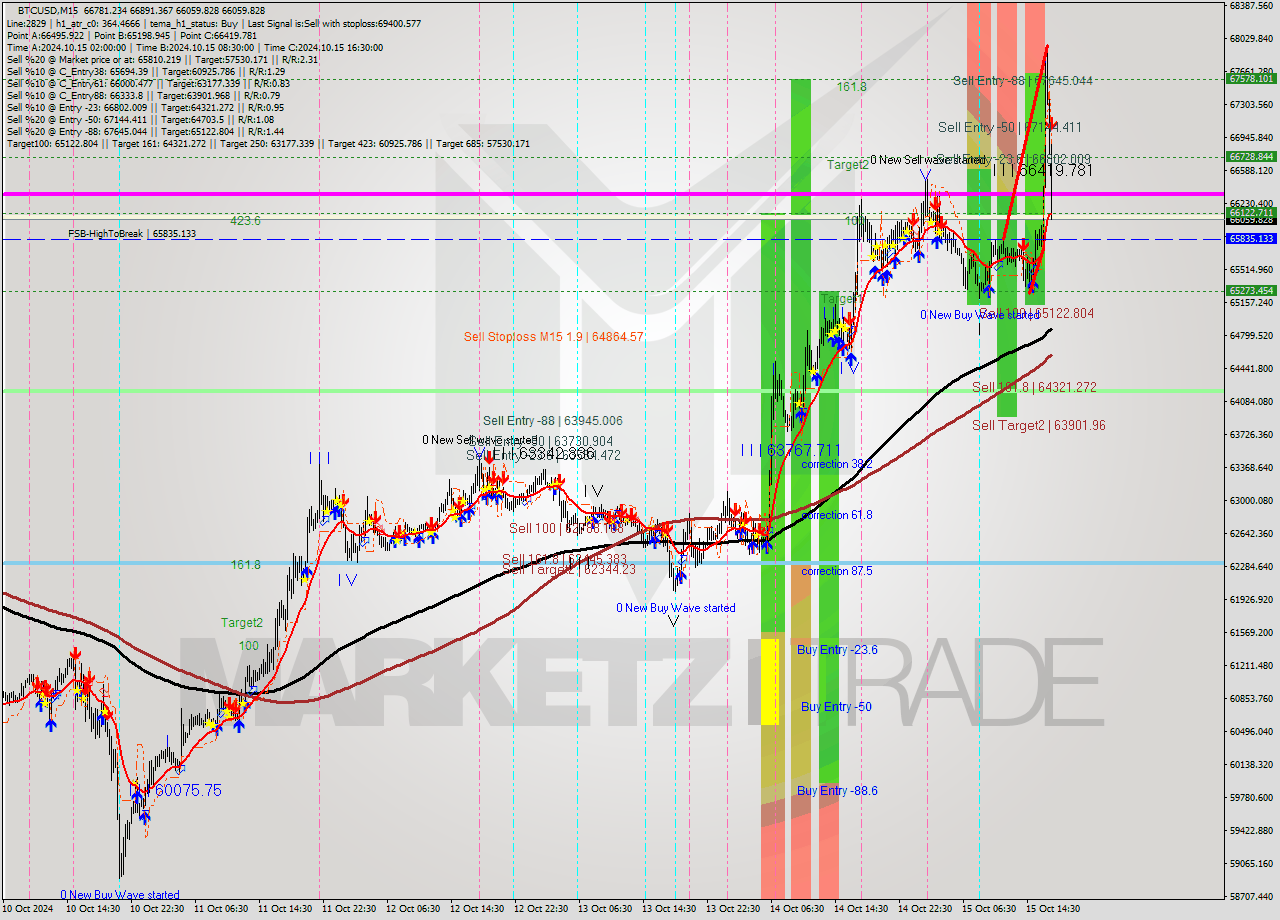Click the green 65273.454 price tag

[x=1250, y=291]
